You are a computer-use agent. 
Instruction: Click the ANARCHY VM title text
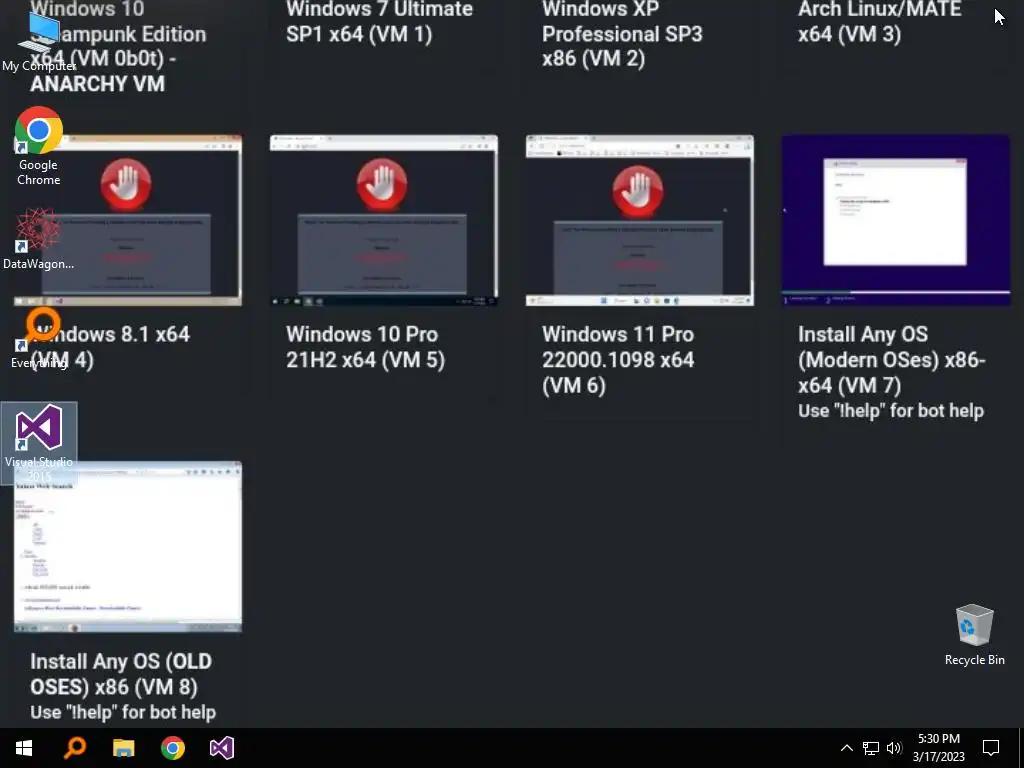(98, 84)
